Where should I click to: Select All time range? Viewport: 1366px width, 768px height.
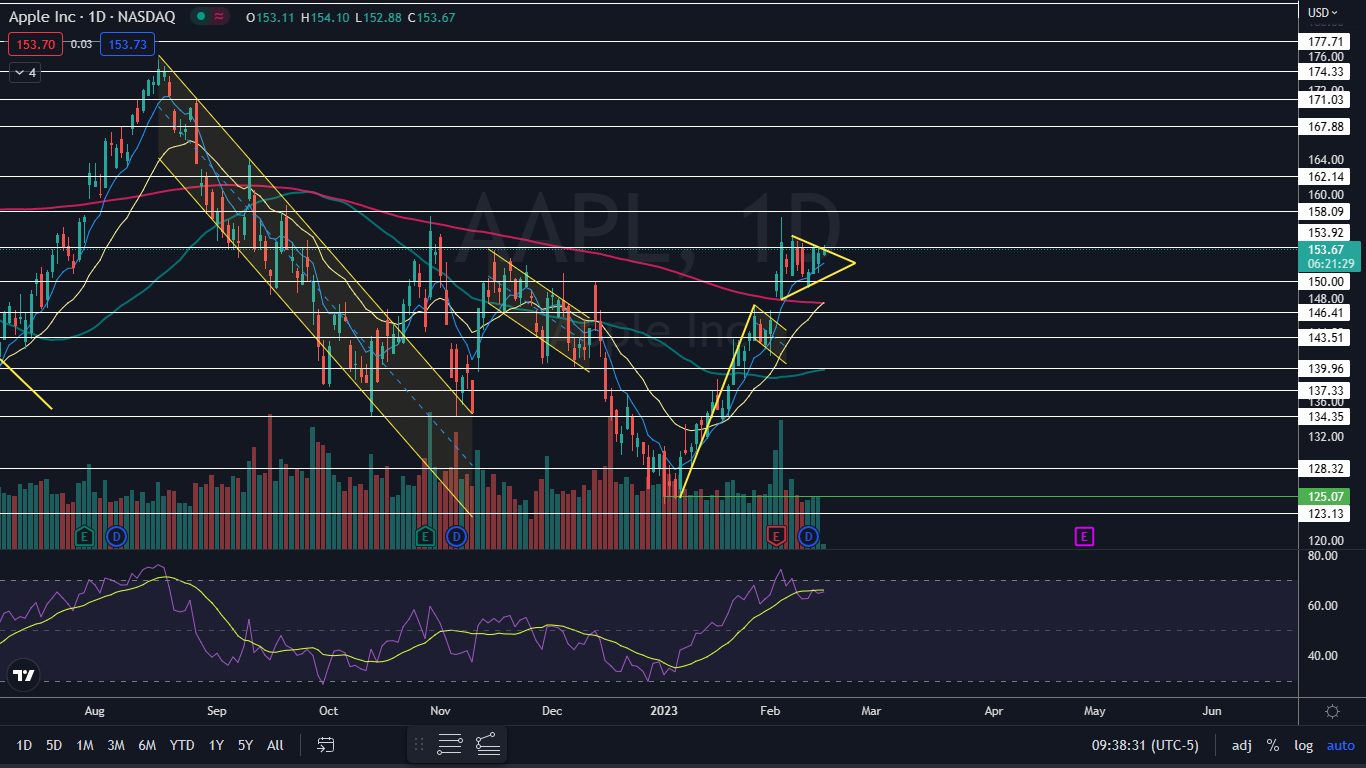click(276, 745)
